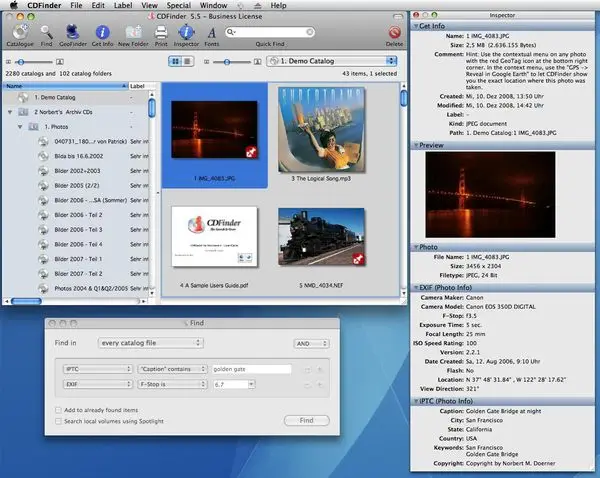Open the 'F-Stop is' dropdown
The image size is (600, 478).
pyautogui.click(x=172, y=384)
